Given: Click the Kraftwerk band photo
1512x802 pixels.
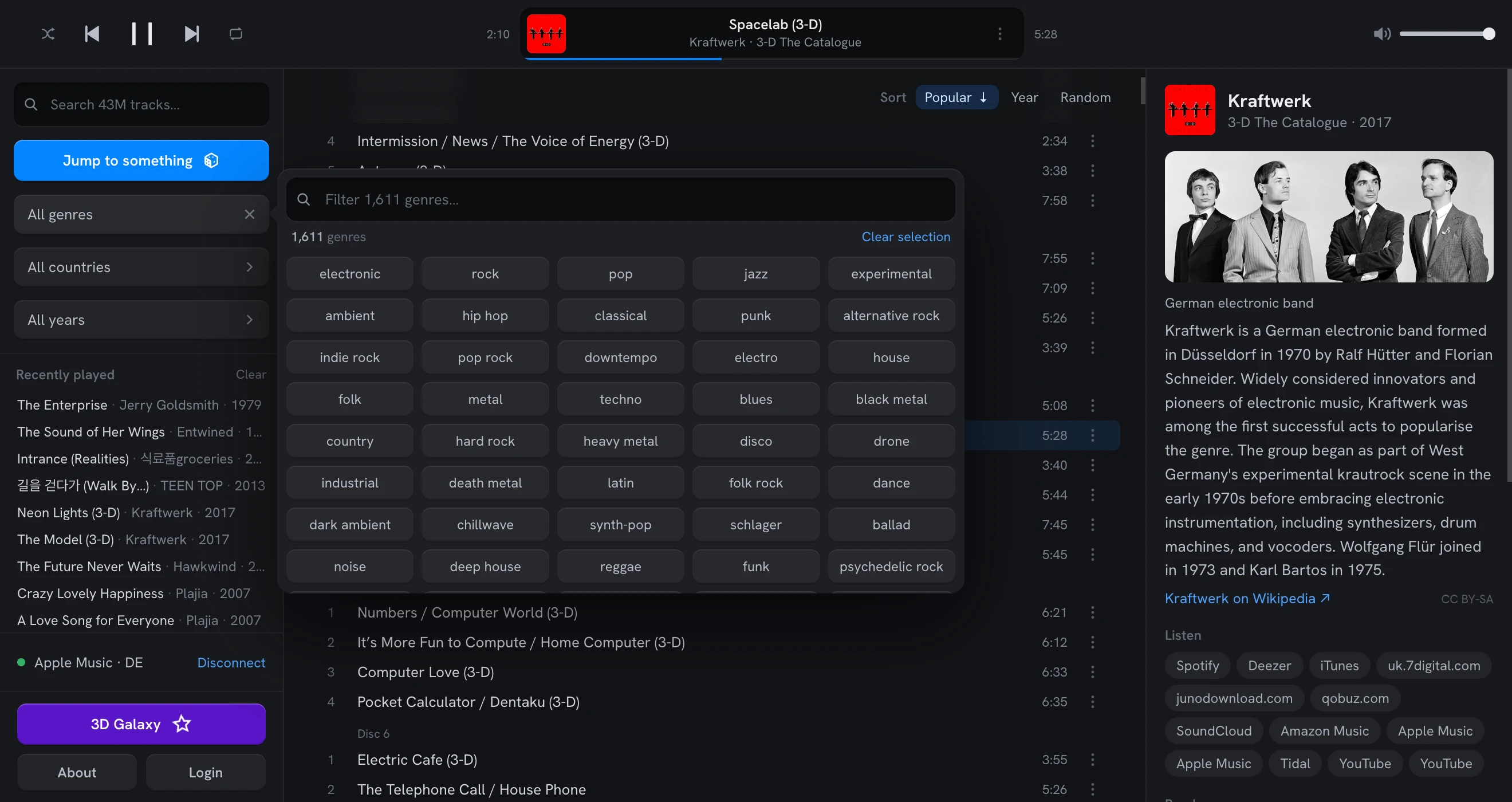Looking at the screenshot, I should pyautogui.click(x=1329, y=217).
